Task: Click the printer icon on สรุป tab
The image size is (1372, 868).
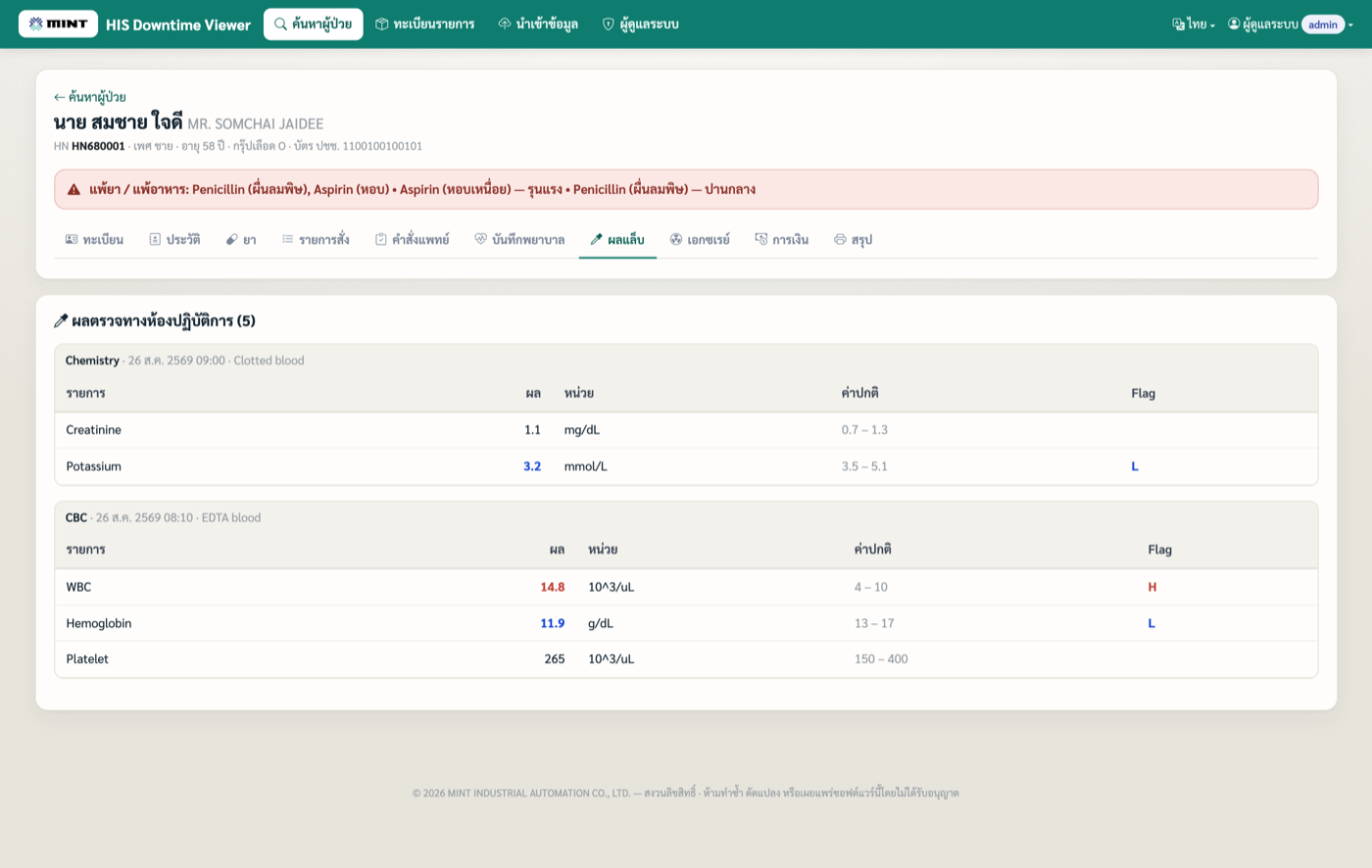Action: pyautogui.click(x=840, y=239)
